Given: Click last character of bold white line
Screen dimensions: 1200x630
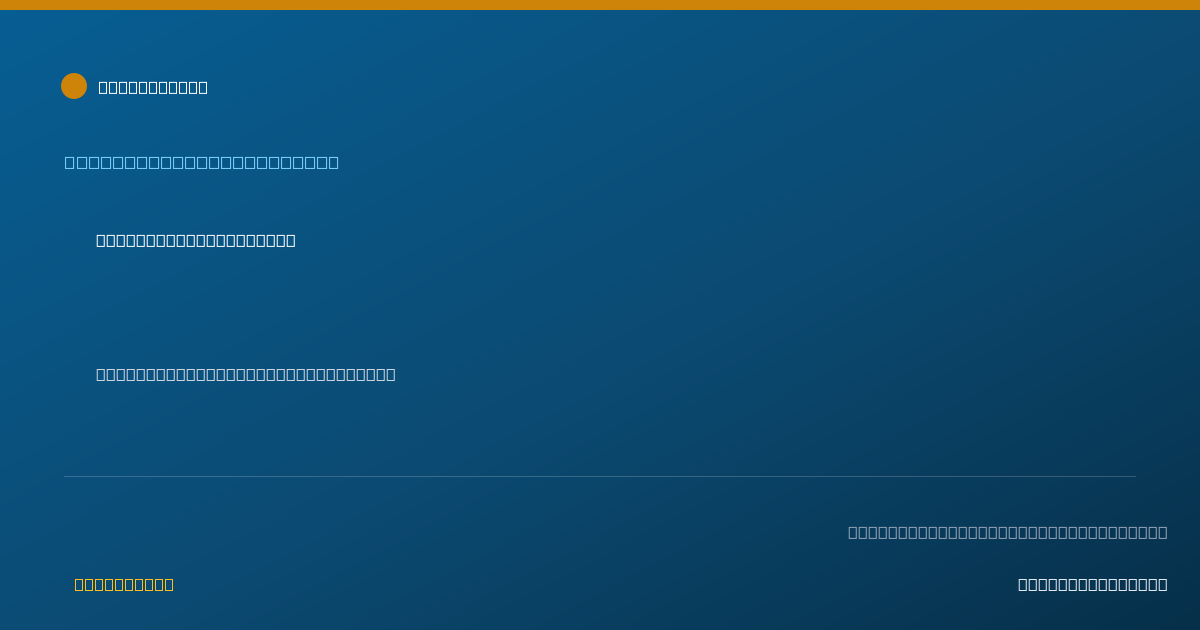Looking at the screenshot, I should [x=291, y=240].
